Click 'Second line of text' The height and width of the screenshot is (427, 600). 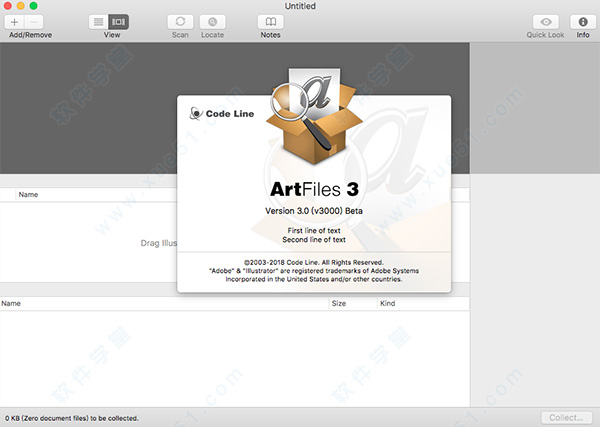314,240
